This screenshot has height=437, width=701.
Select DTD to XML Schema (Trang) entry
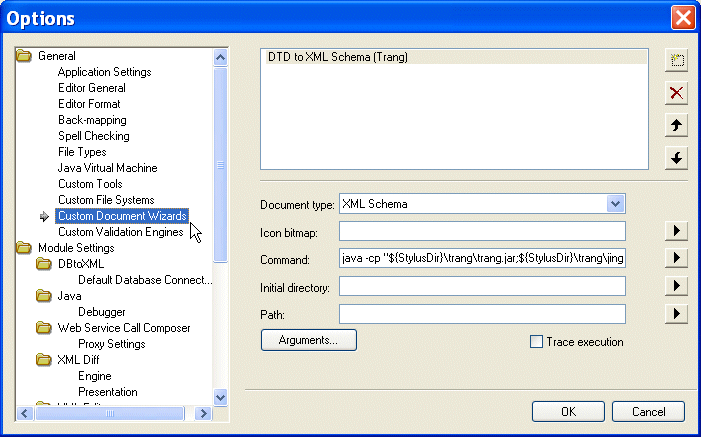point(338,58)
